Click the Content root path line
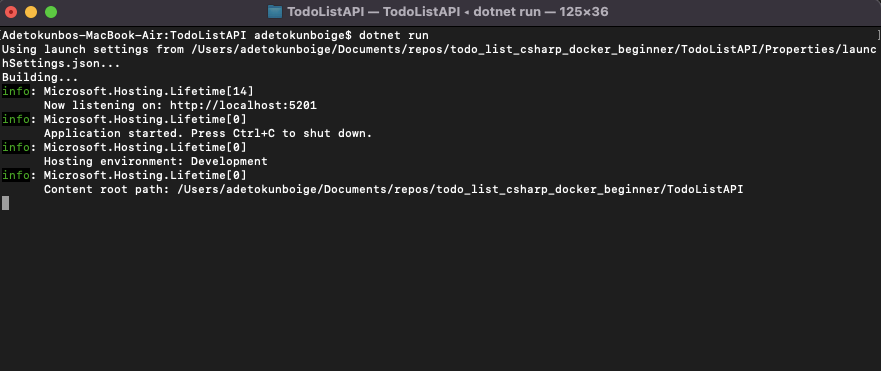This screenshot has width=881, height=371. click(x=393, y=189)
